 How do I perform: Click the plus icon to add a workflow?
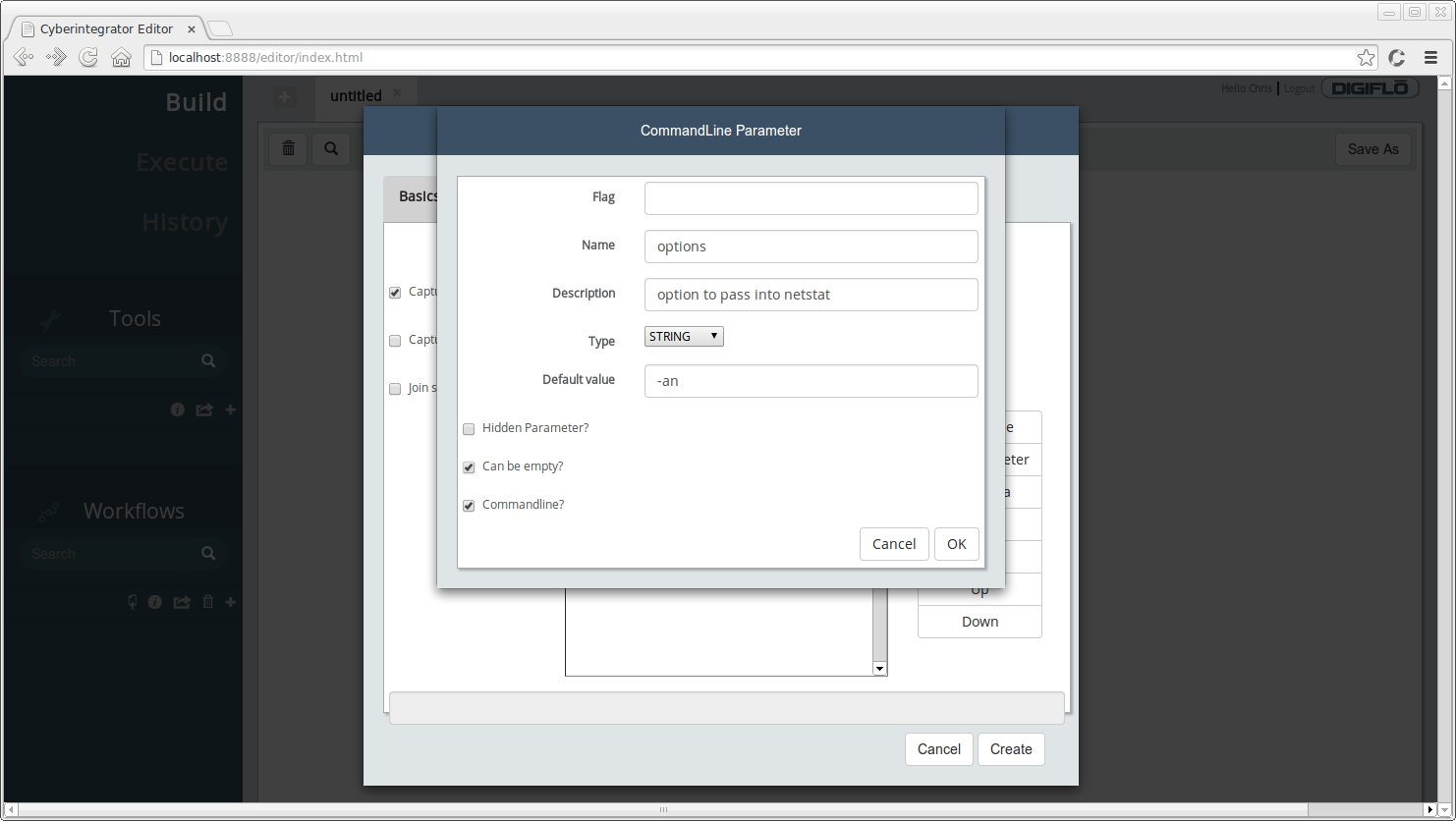[231, 602]
